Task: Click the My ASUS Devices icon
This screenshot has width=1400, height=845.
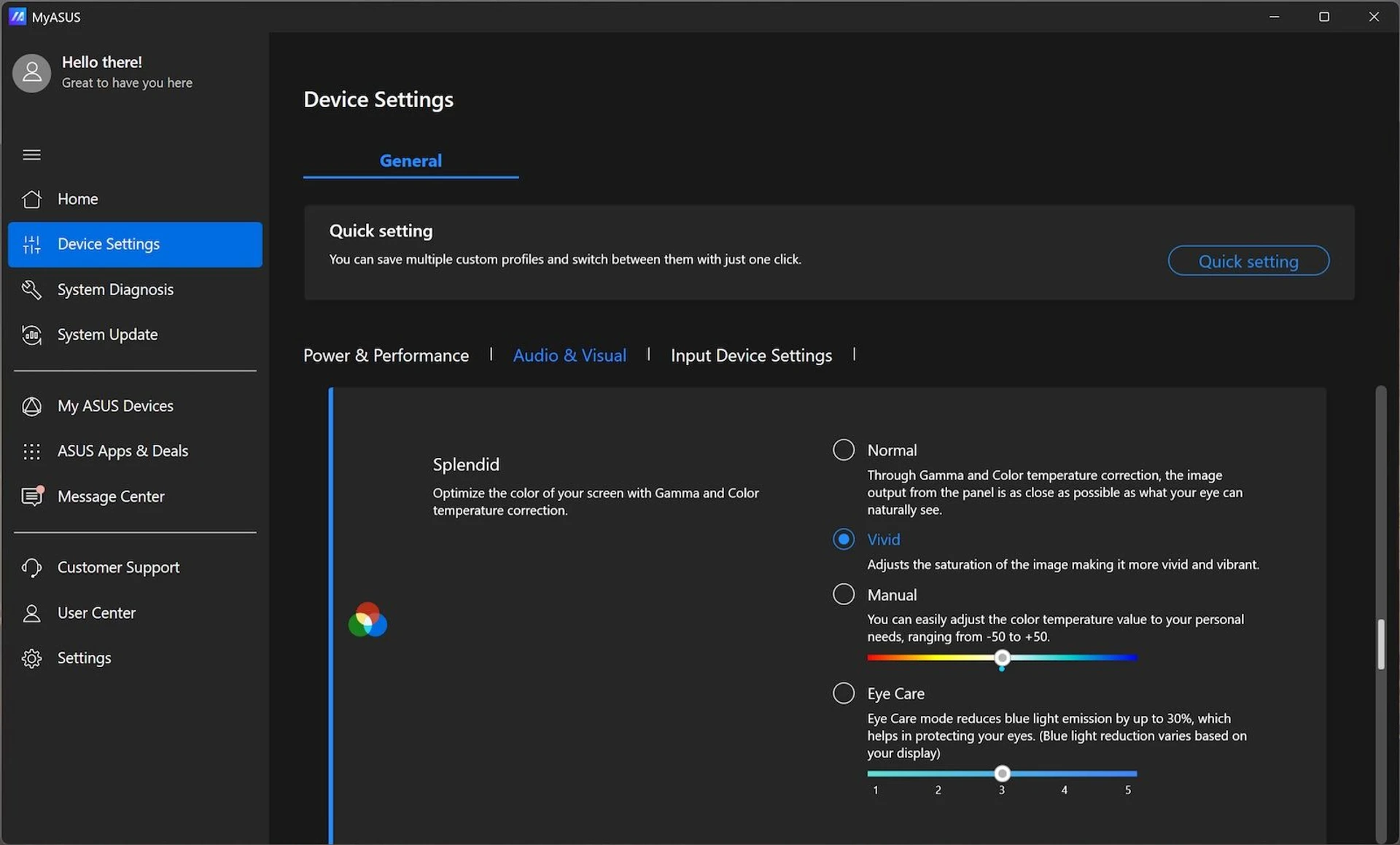Action: click(x=31, y=406)
